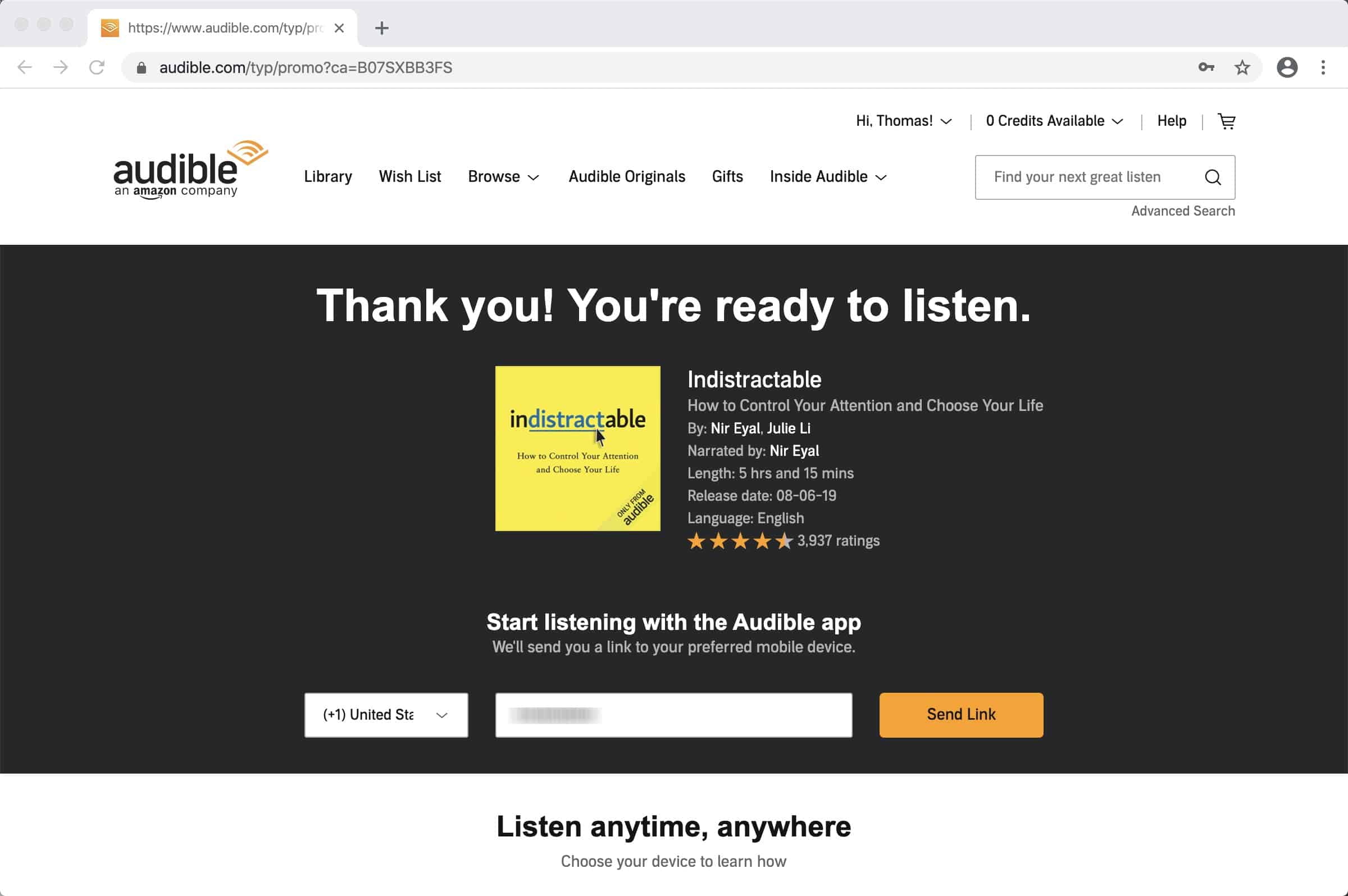Bookmark this page with star icon
Image resolution: width=1348 pixels, height=896 pixels.
[1242, 67]
